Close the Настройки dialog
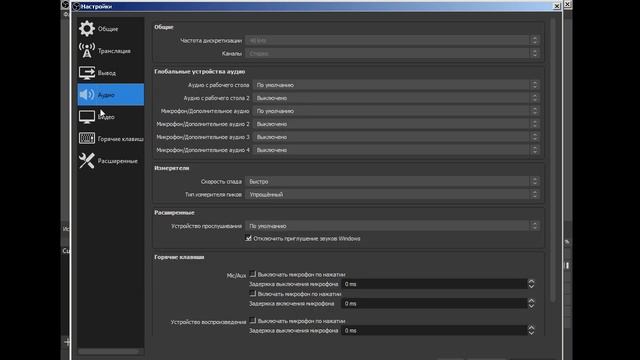This screenshot has width=640, height=360. coord(556,6)
